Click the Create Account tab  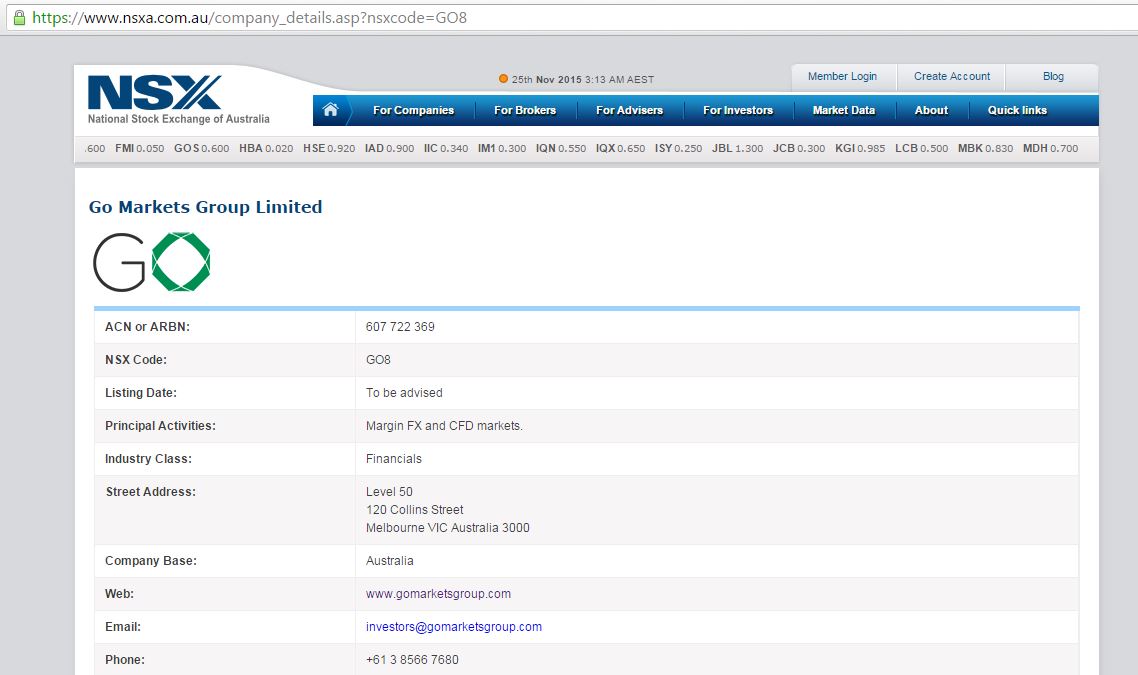coord(952,76)
